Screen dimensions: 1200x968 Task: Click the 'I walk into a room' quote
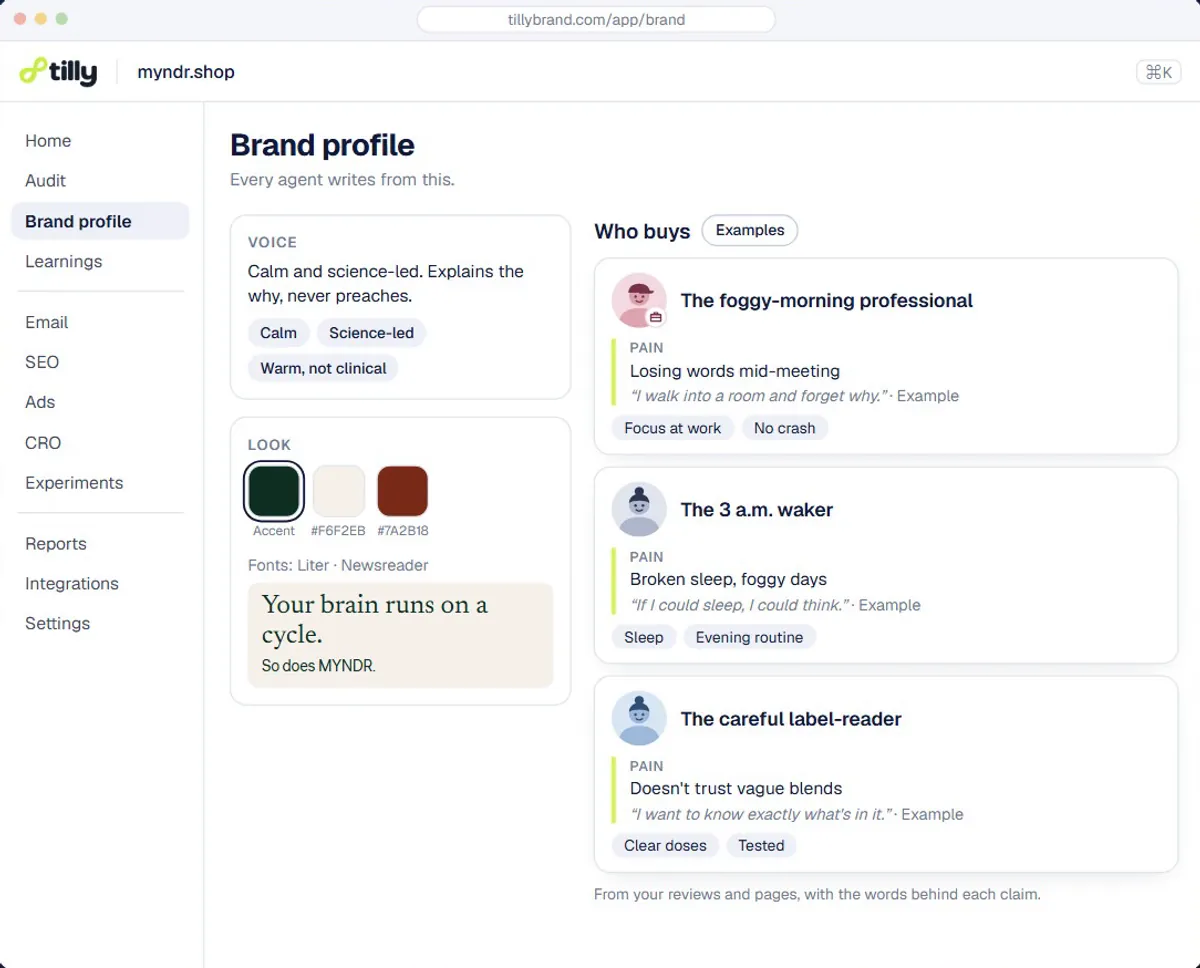[759, 396]
